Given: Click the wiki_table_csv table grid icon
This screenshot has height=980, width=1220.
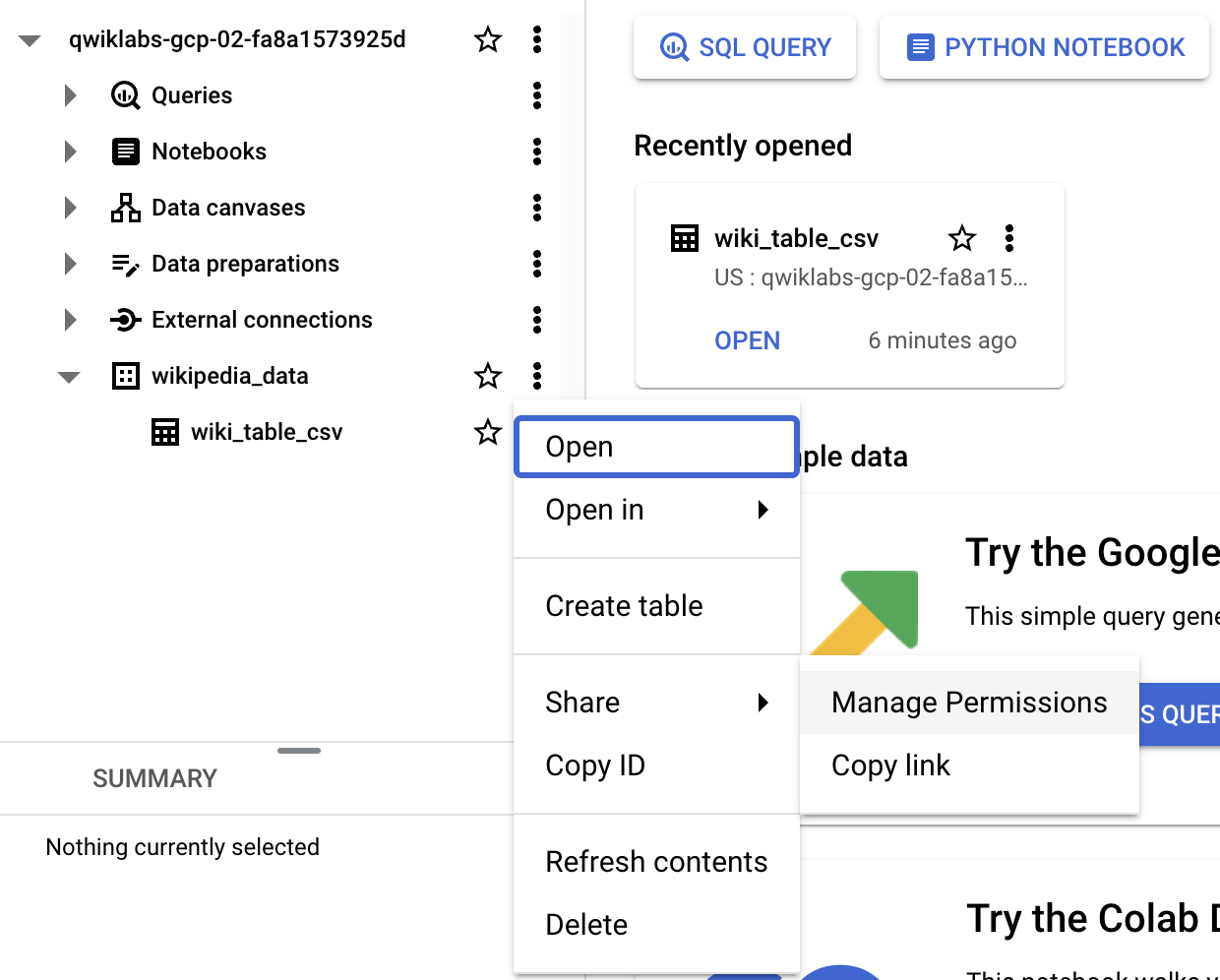Looking at the screenshot, I should coord(165,432).
